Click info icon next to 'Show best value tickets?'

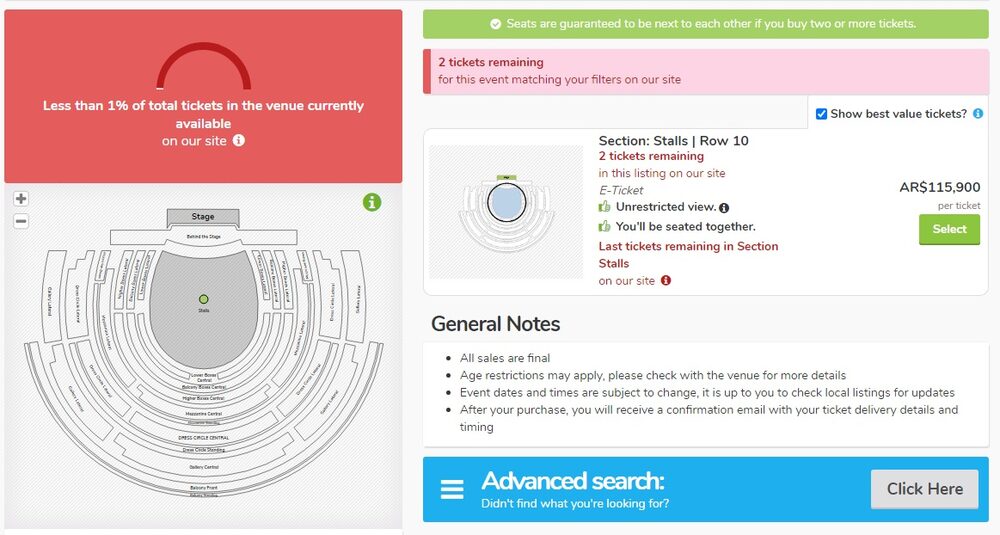click(x=978, y=114)
